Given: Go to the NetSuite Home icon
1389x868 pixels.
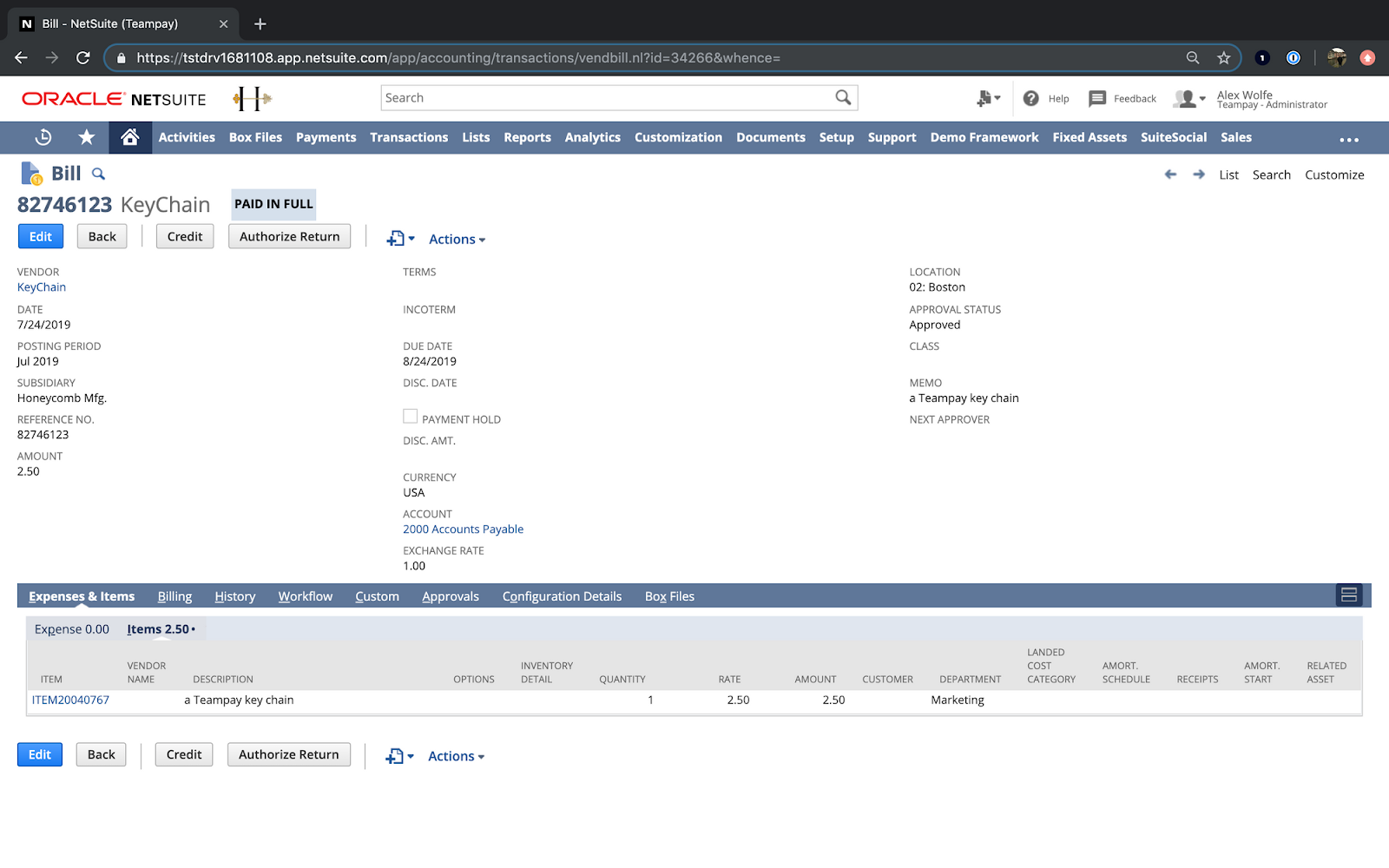Looking at the screenshot, I should coord(130,137).
